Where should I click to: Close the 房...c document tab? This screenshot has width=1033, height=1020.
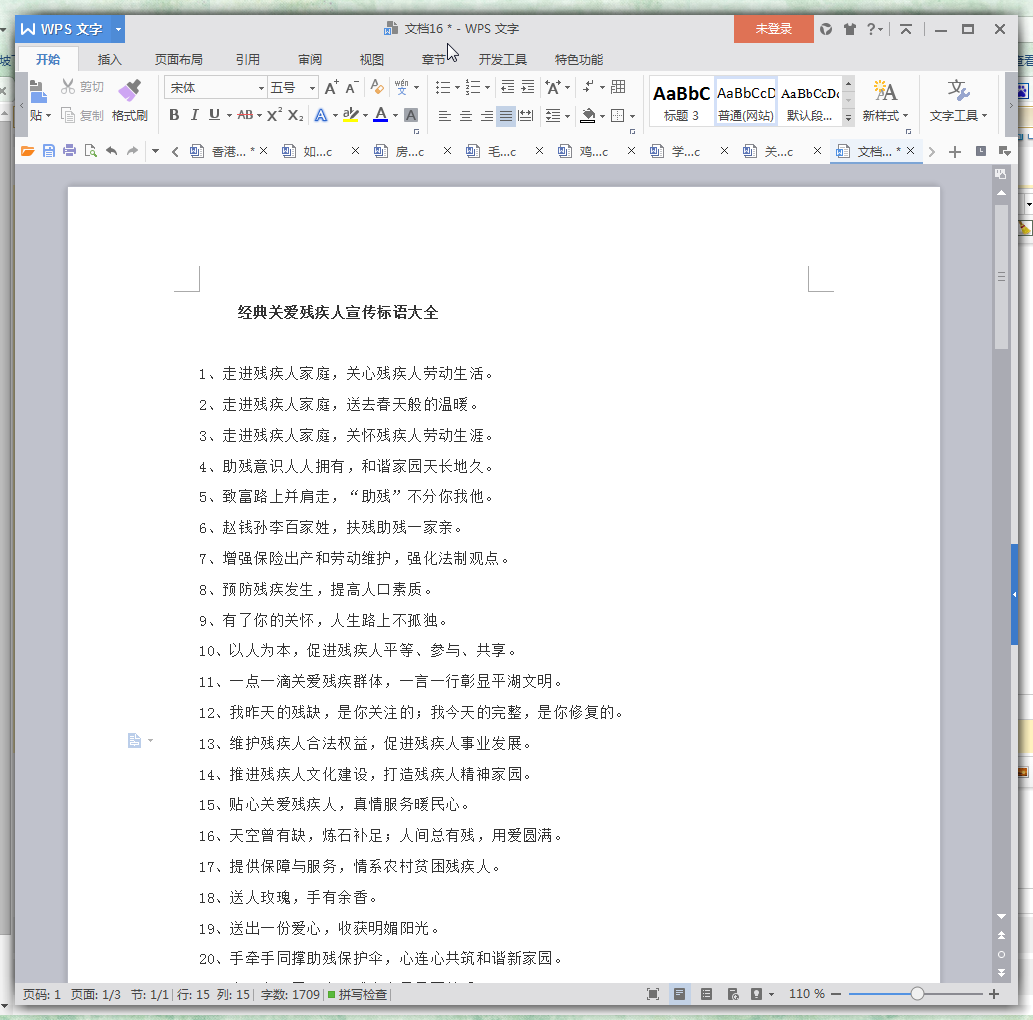coord(447,151)
